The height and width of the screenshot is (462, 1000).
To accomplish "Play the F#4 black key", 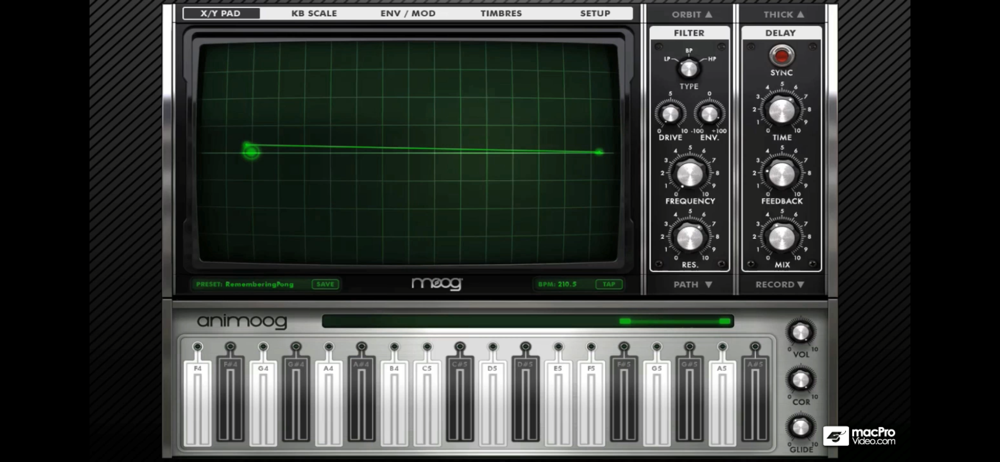I will click(x=230, y=398).
